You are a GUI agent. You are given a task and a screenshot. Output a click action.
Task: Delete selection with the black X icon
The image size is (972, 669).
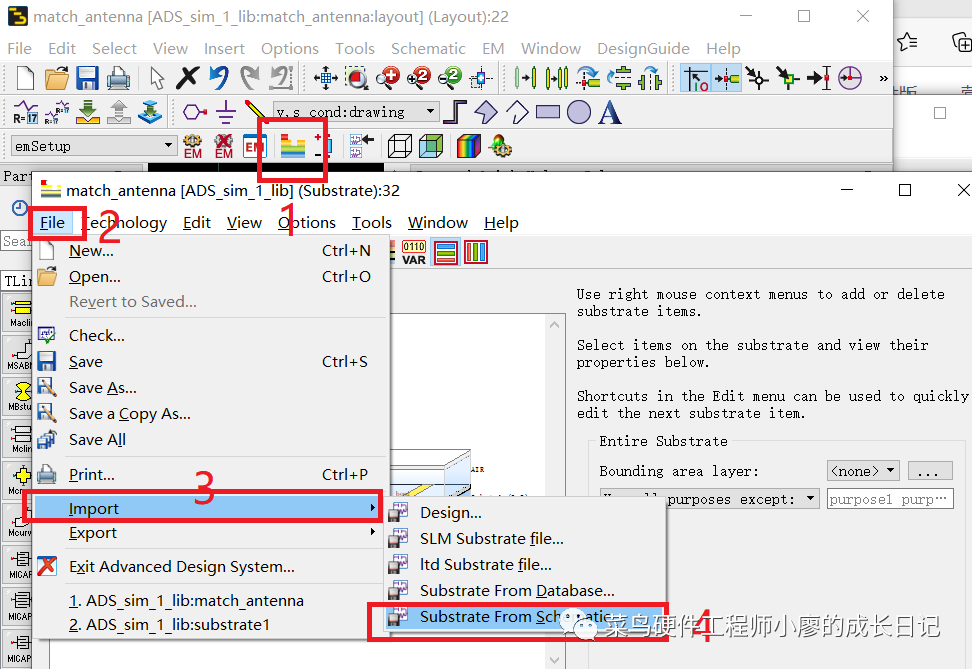[187, 78]
